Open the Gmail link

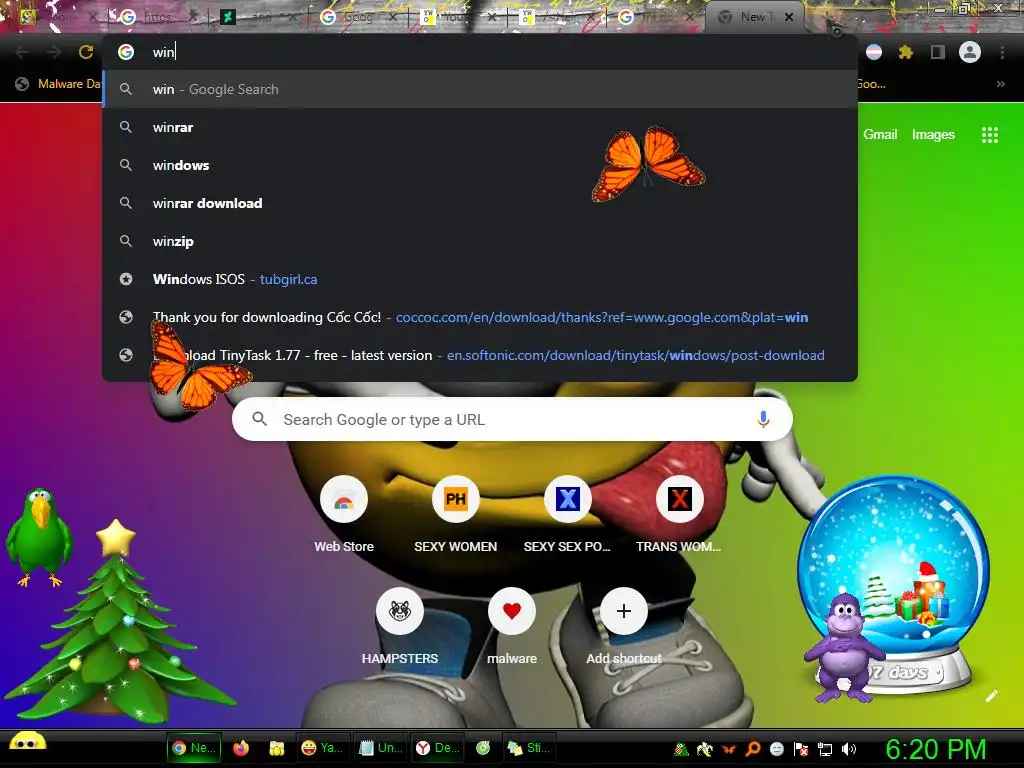[880, 135]
